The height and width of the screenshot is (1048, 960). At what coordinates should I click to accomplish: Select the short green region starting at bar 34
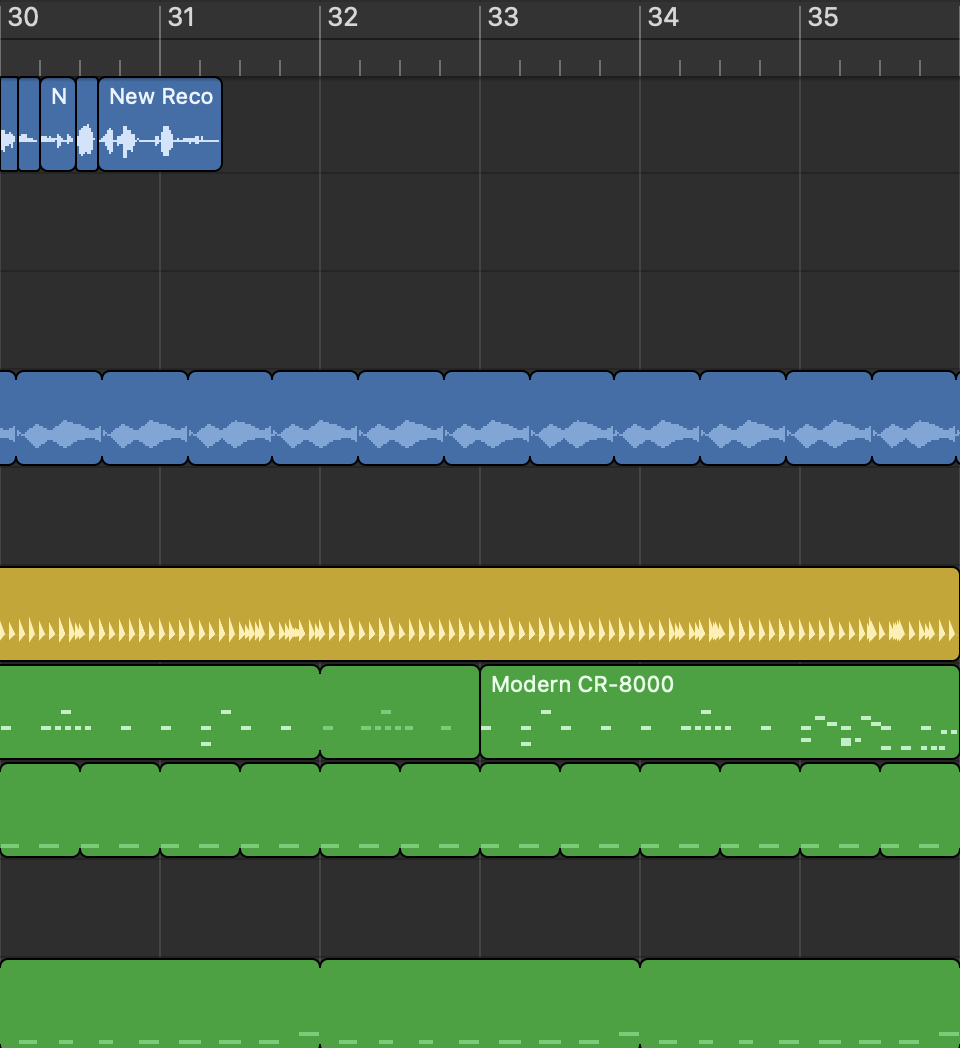(680, 810)
